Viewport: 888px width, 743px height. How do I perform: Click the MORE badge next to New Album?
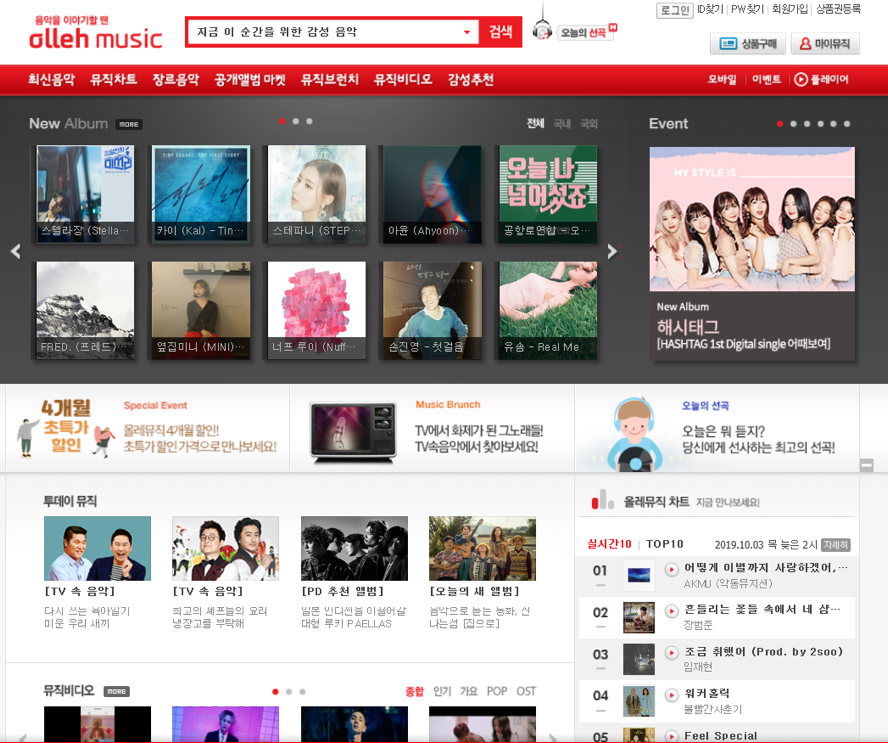coord(129,125)
